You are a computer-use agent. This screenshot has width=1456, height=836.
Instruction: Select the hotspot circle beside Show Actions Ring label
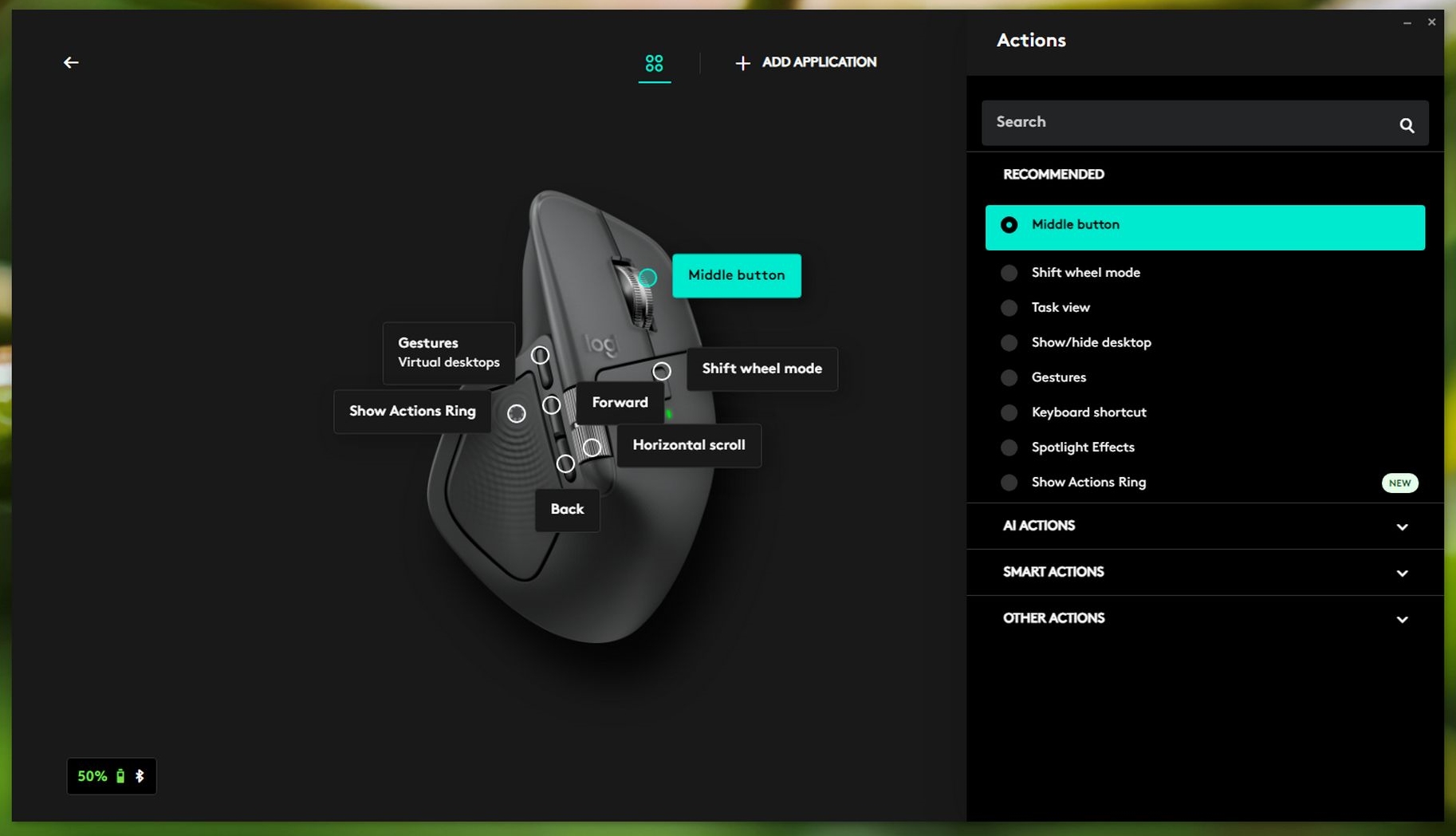coord(517,413)
